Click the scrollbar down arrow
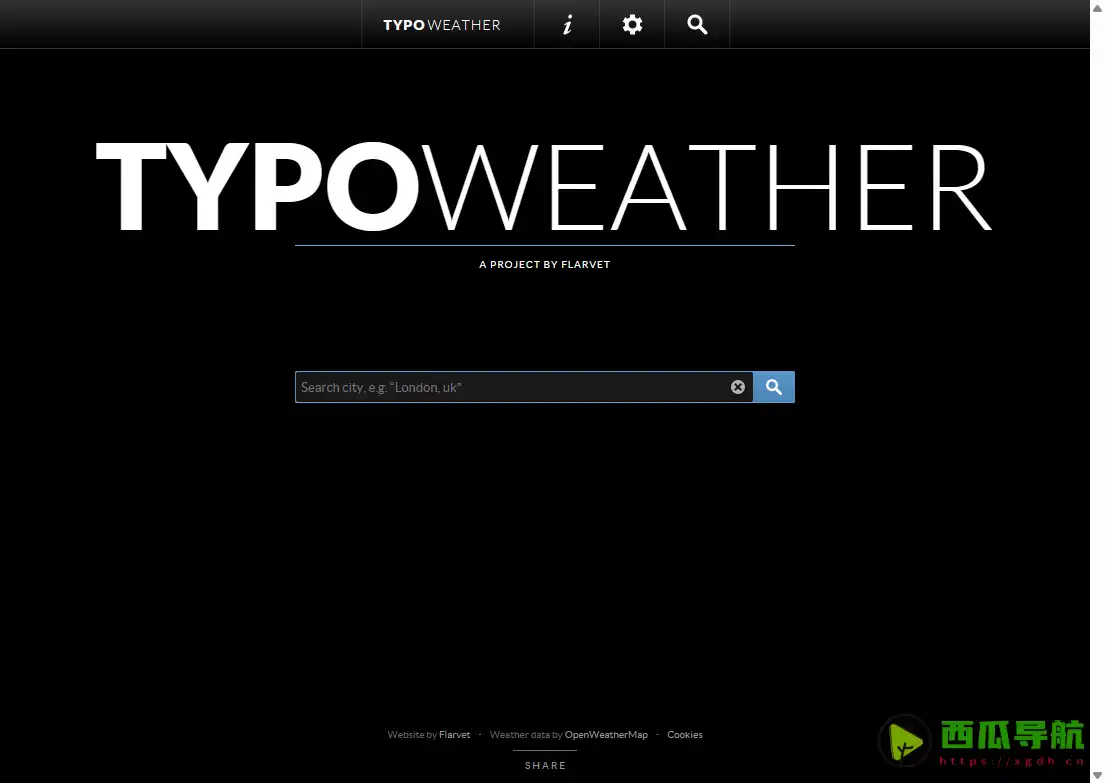This screenshot has width=1105, height=783. tap(1098, 775)
